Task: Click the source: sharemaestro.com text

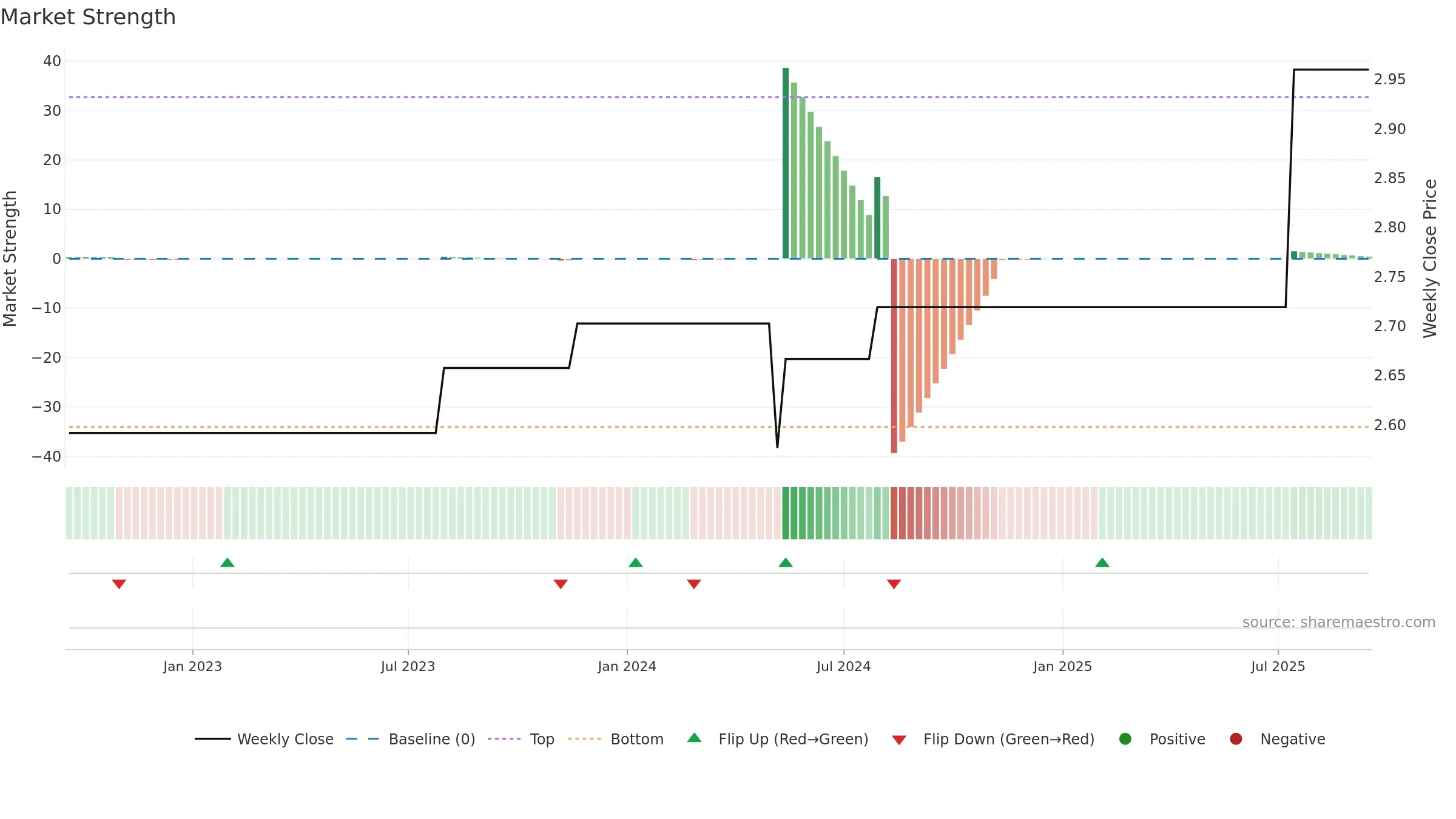Action: click(1339, 622)
